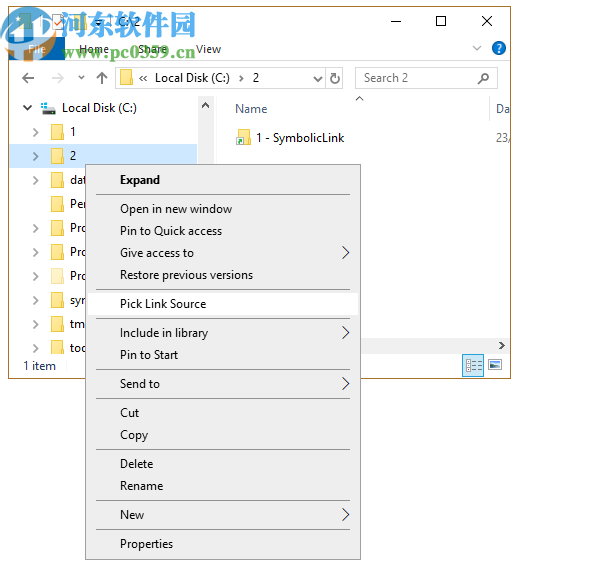Open the New submenu

tap(223, 515)
